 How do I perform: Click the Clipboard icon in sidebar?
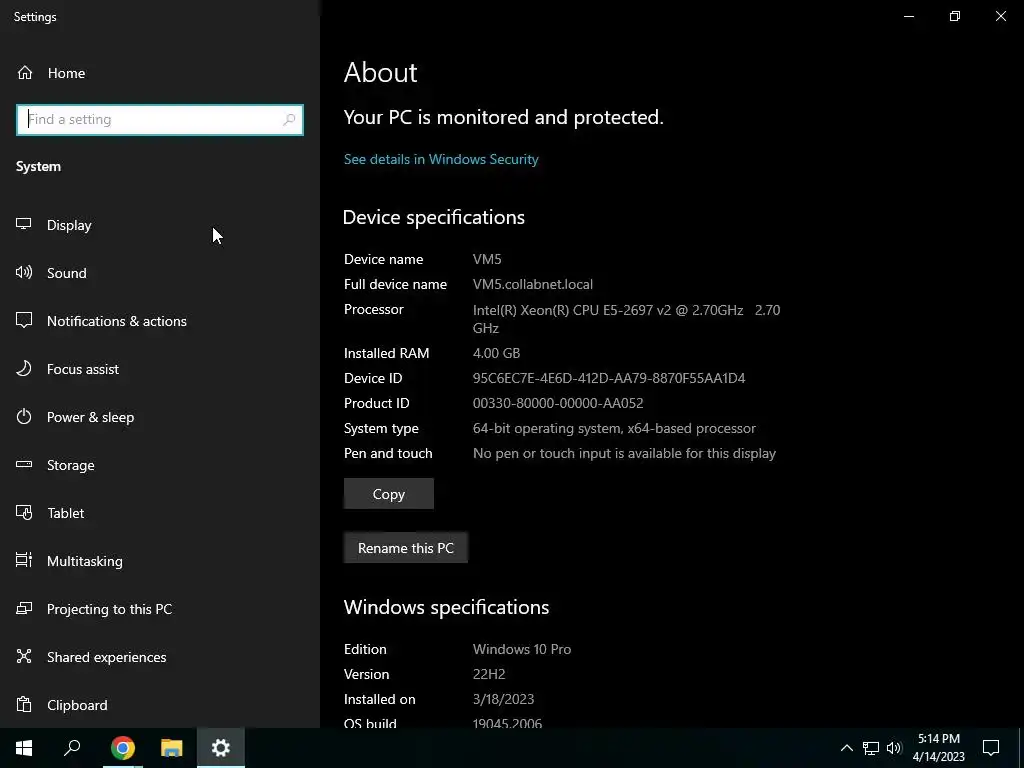coord(24,705)
